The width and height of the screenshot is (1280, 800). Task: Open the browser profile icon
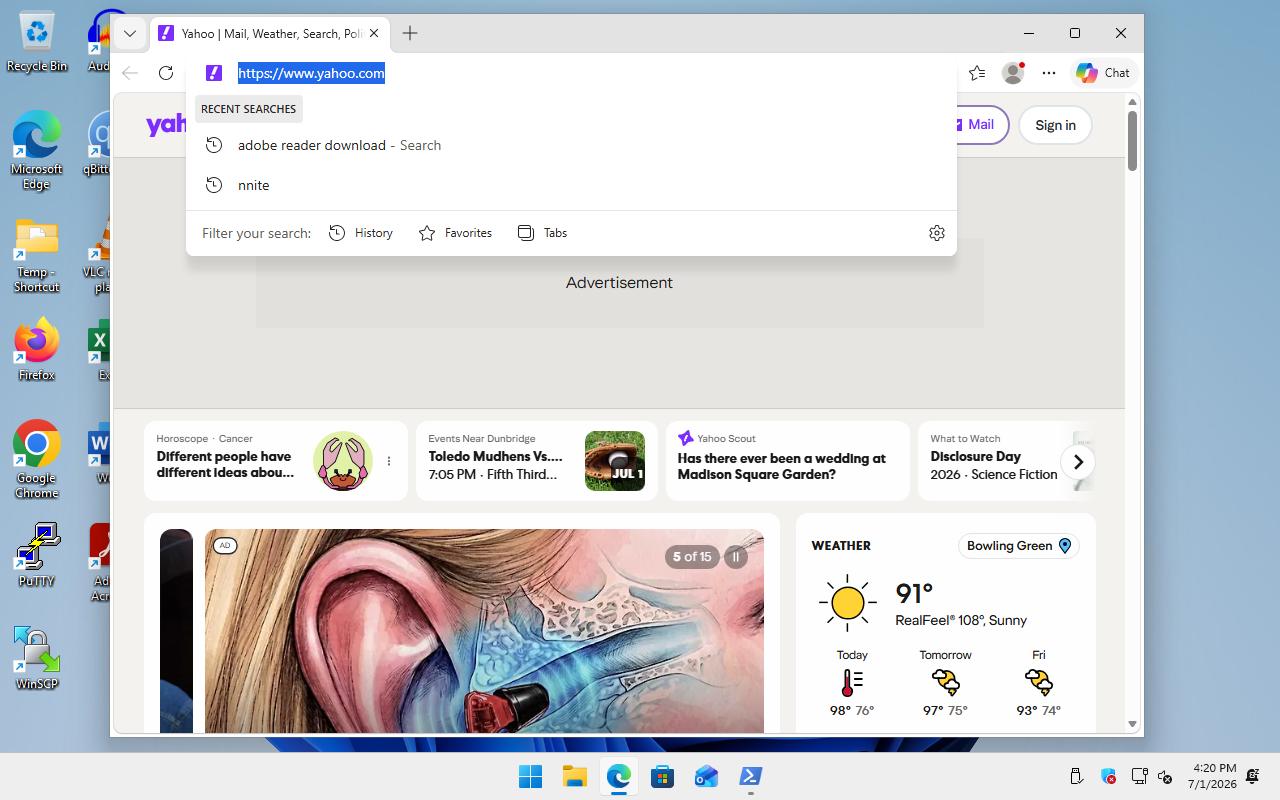pyautogui.click(x=1014, y=73)
